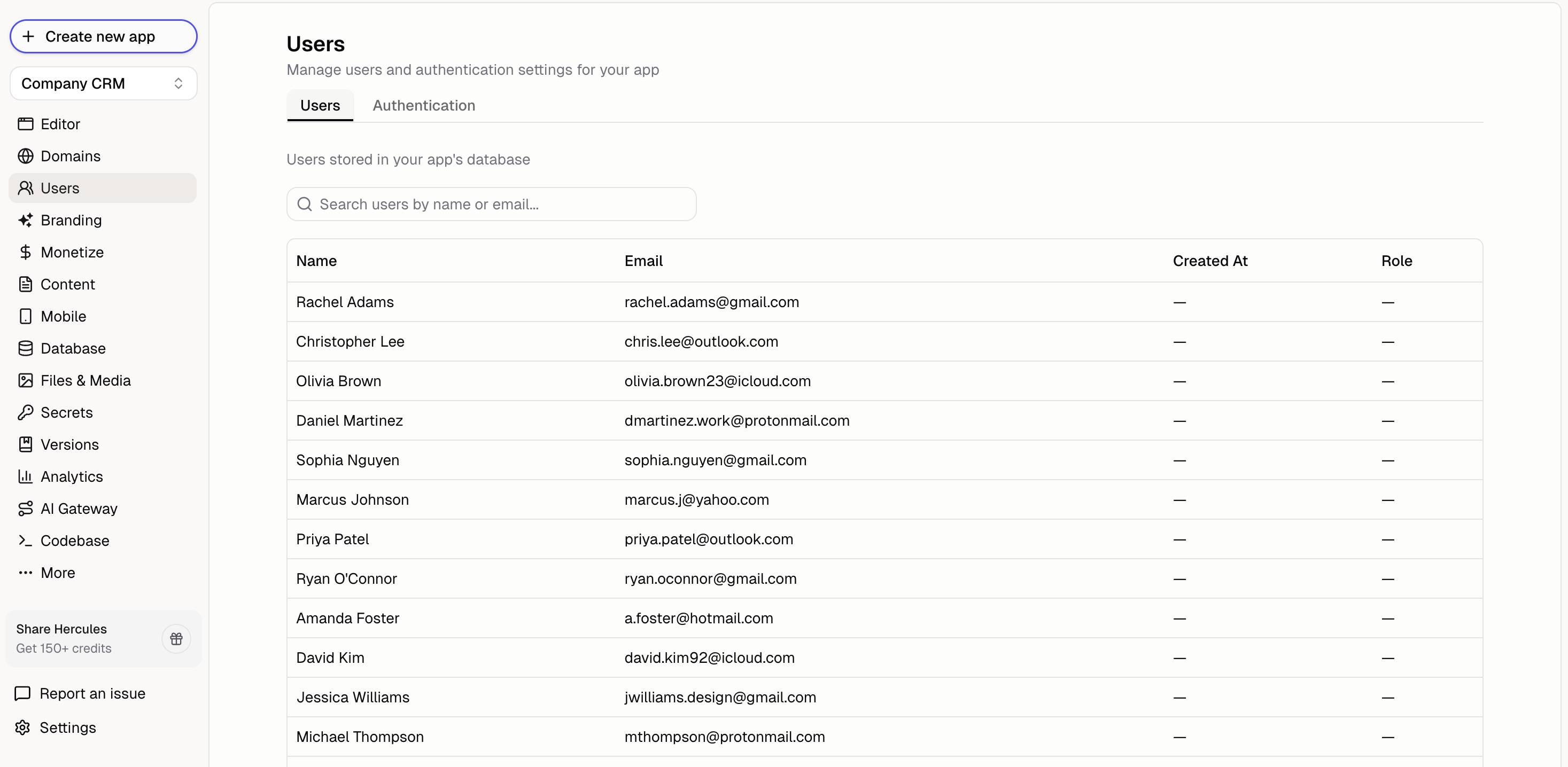The width and height of the screenshot is (1568, 767).
Task: Select the Monetize dollar icon
Action: [26, 252]
